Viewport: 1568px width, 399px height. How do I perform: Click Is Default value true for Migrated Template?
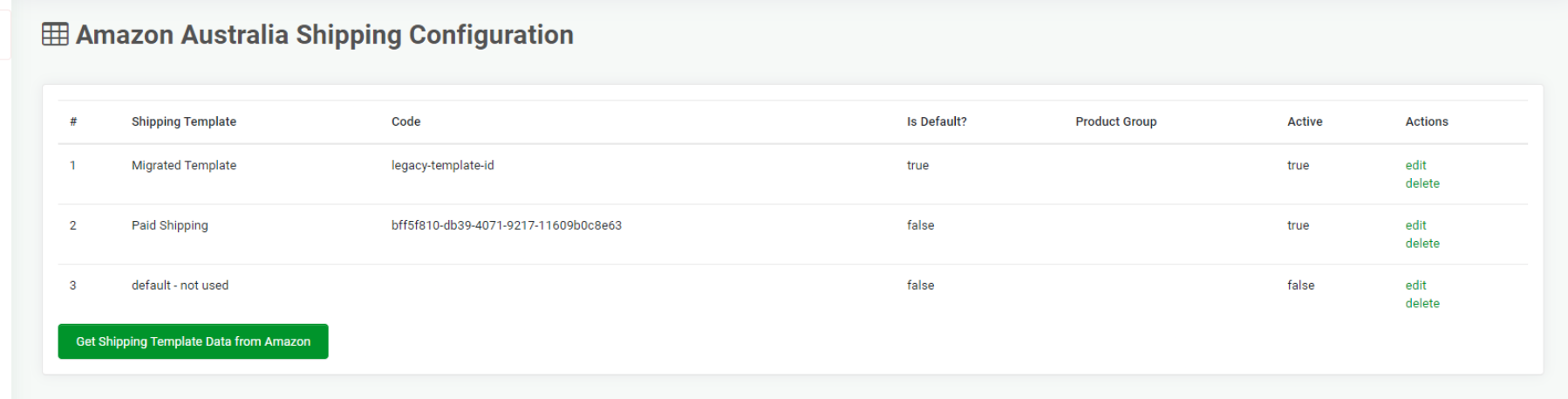coord(917,165)
